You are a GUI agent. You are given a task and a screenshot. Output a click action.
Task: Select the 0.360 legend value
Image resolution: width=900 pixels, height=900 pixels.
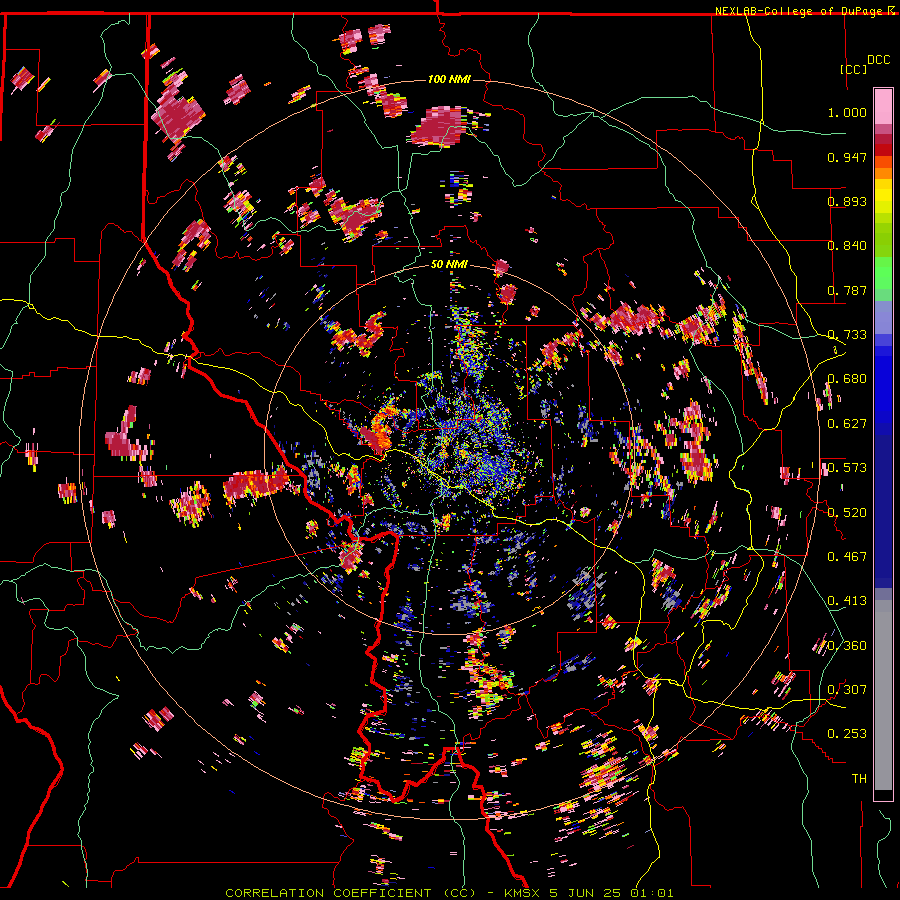847,646
